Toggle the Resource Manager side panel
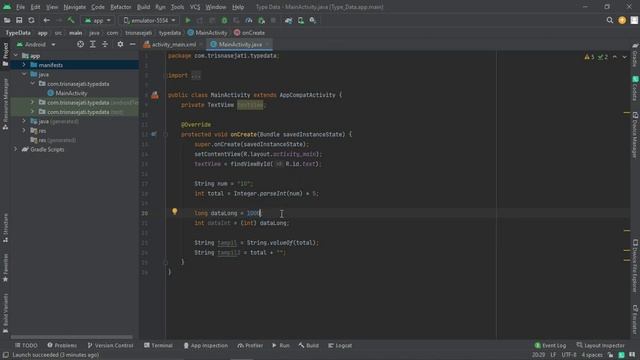The image size is (640, 360). click(5, 104)
